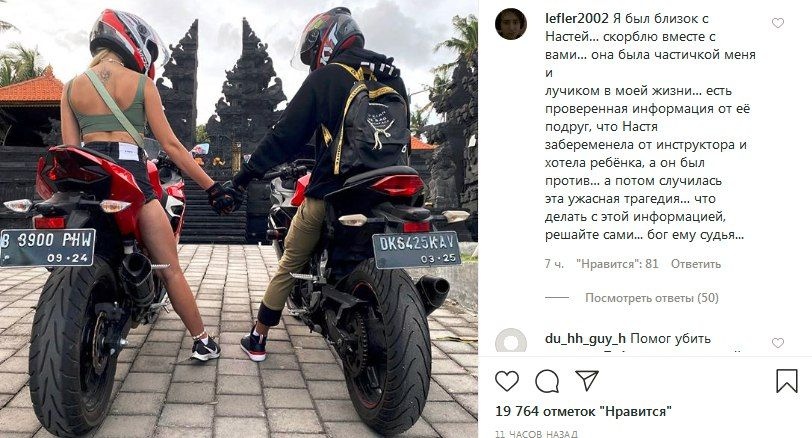The width and height of the screenshot is (812, 438).
Task: Open comments with the speech bubble icon
Action: pos(547,382)
